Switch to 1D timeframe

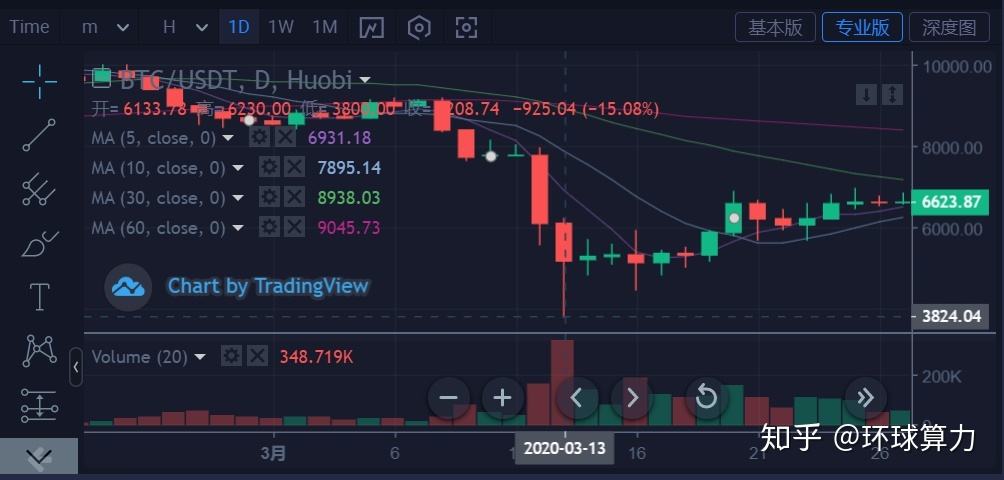(x=239, y=27)
